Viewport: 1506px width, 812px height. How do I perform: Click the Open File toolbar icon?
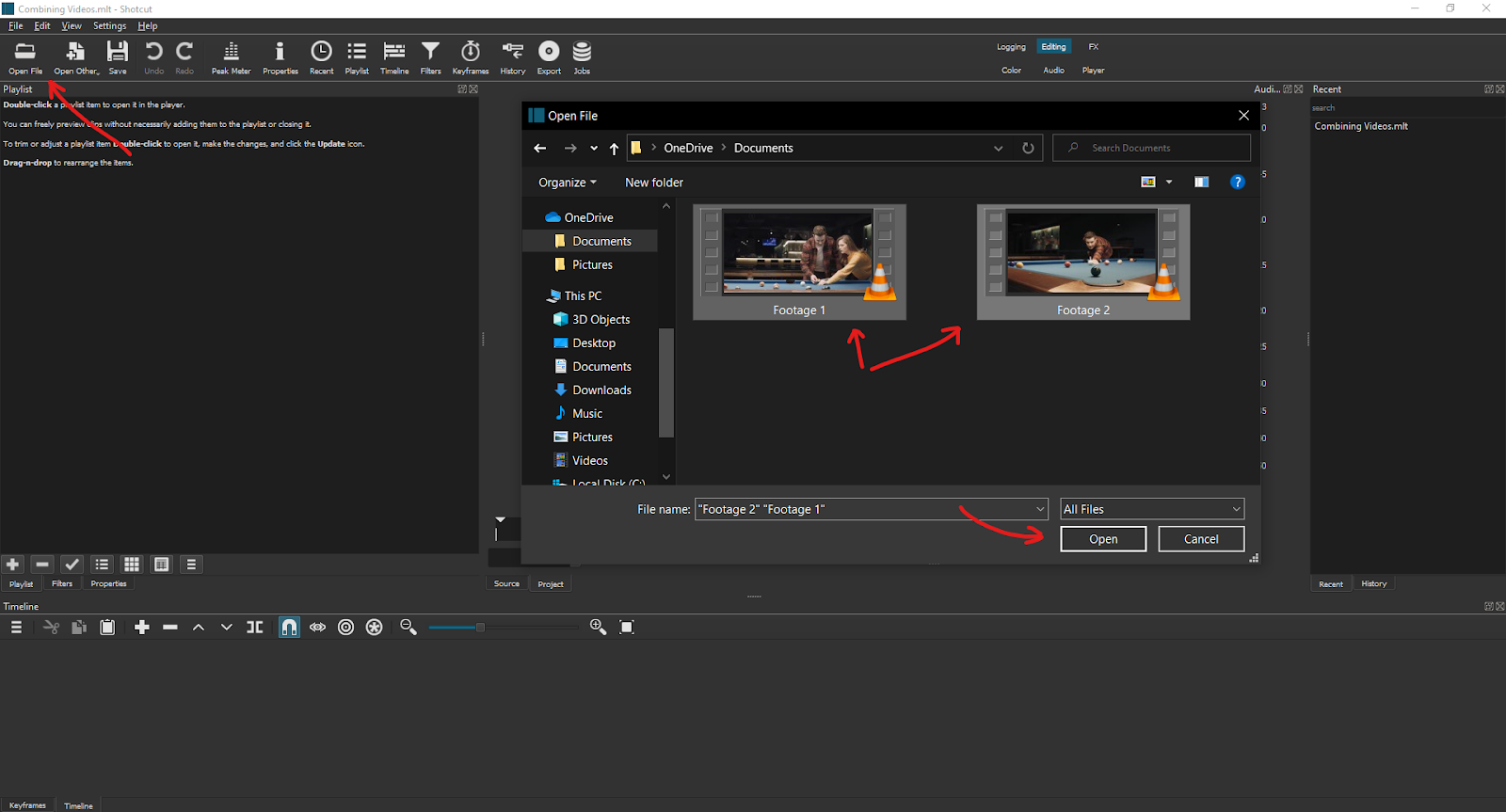[25, 57]
